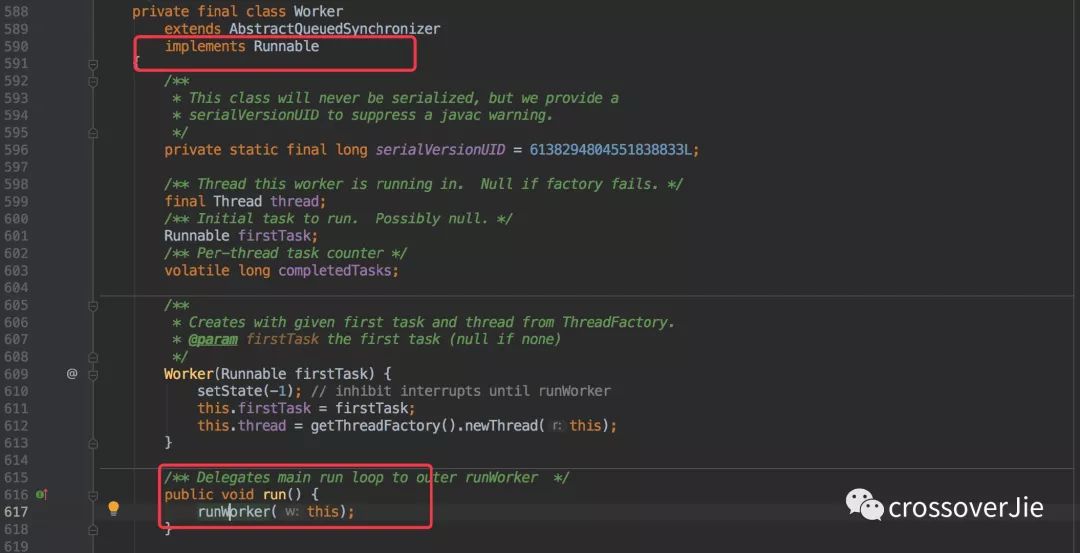Collapse the serialVersionUID Javadoc comment fold at line 592

click(x=93, y=81)
